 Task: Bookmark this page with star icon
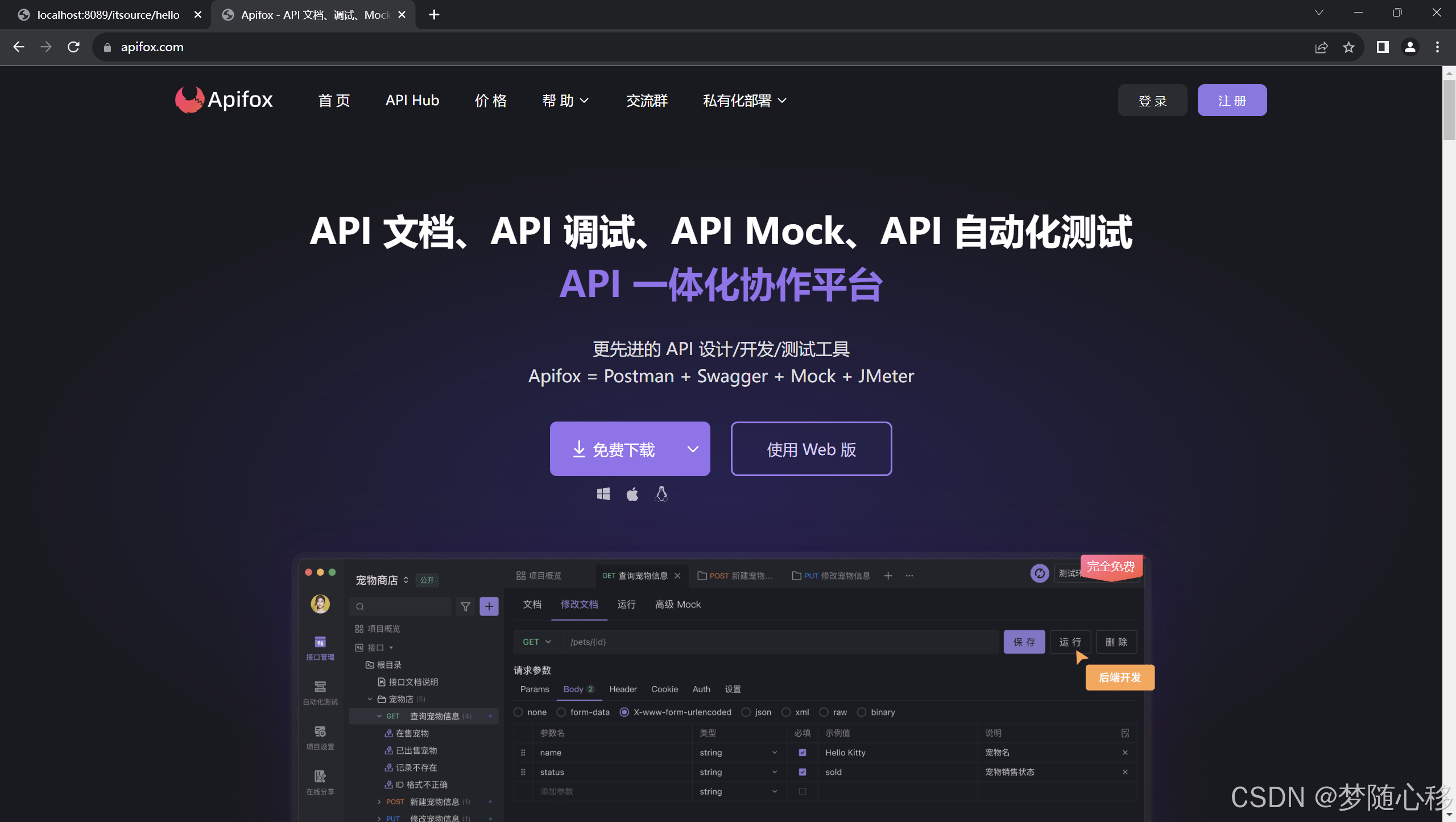click(x=1349, y=47)
